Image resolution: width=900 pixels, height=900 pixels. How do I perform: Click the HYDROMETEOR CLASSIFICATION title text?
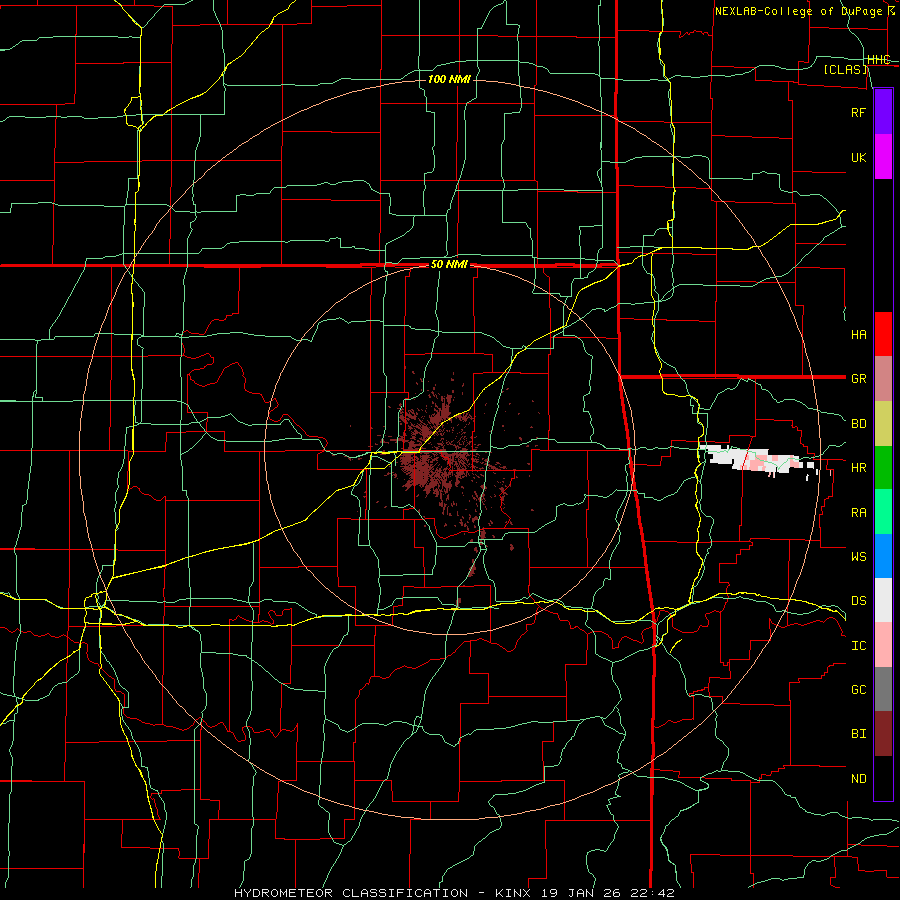(x=351, y=893)
